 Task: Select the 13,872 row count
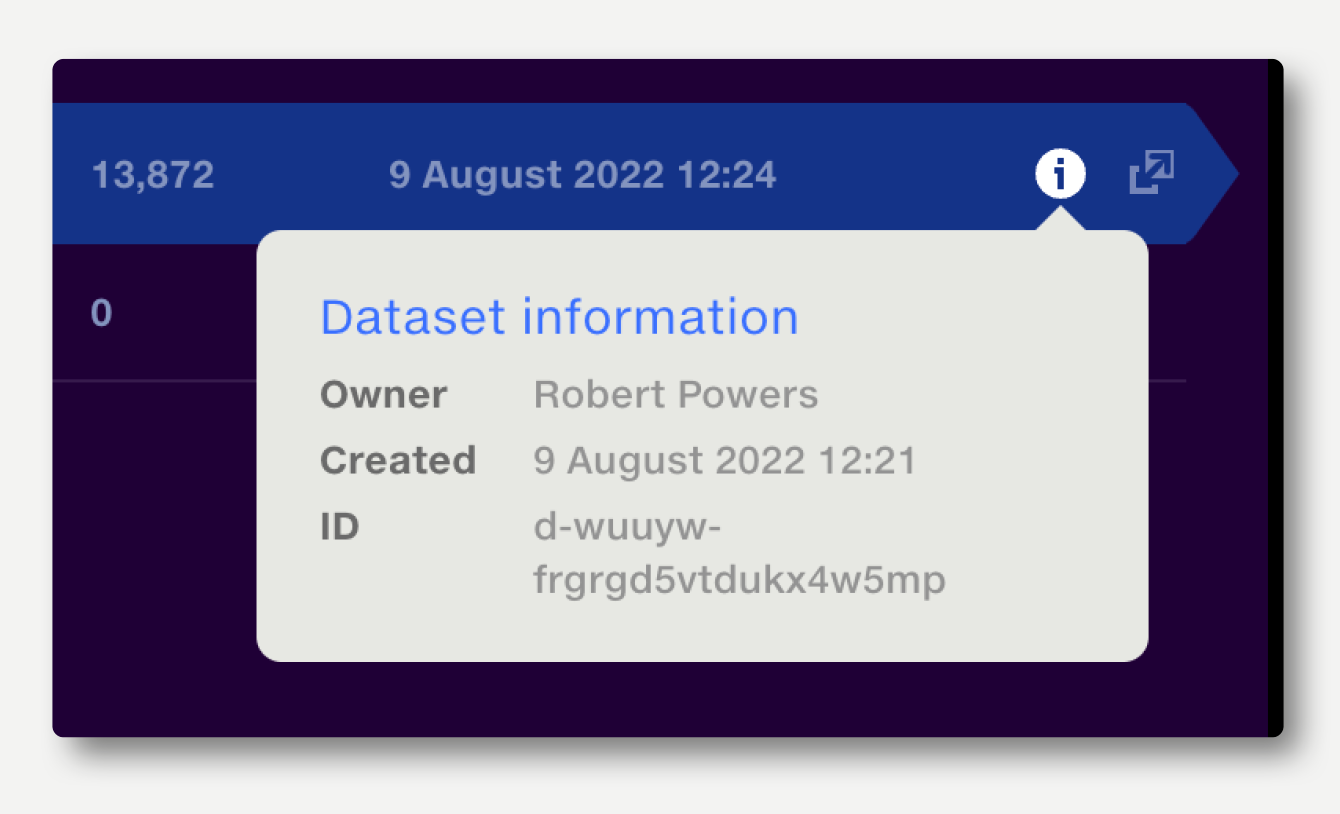[x=153, y=175]
